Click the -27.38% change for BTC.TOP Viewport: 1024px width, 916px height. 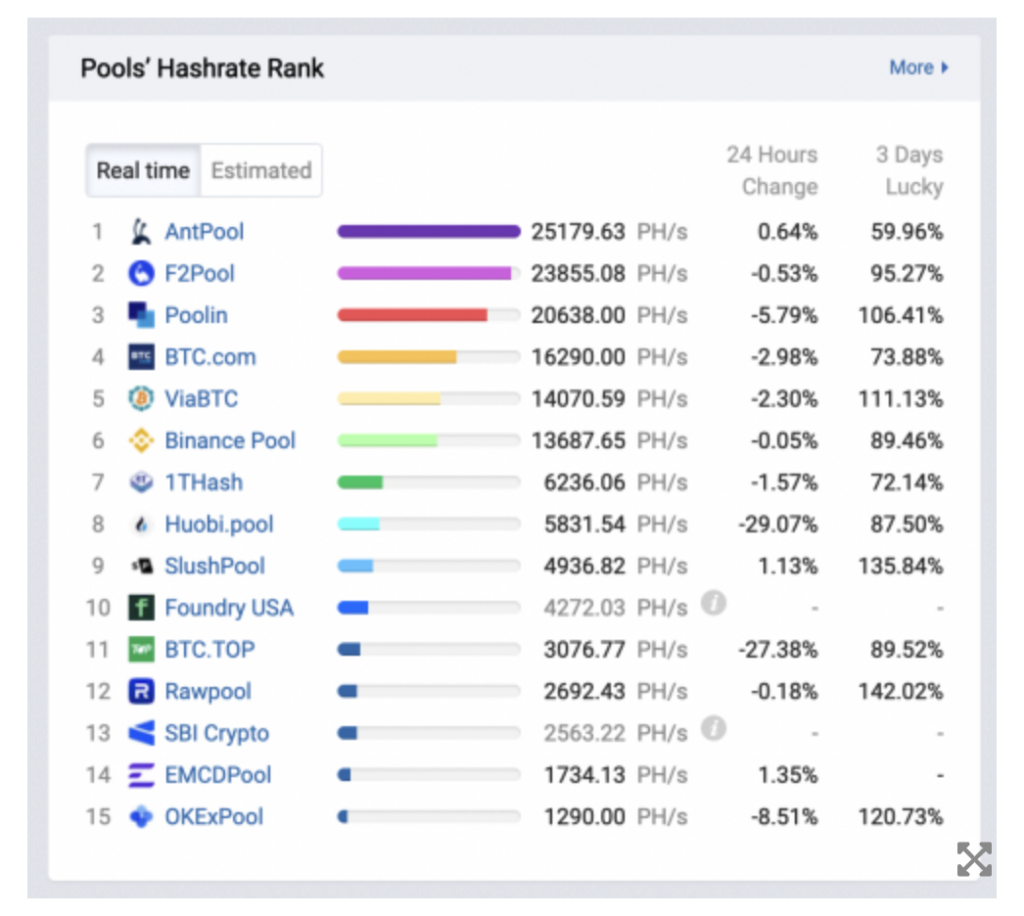pos(778,650)
